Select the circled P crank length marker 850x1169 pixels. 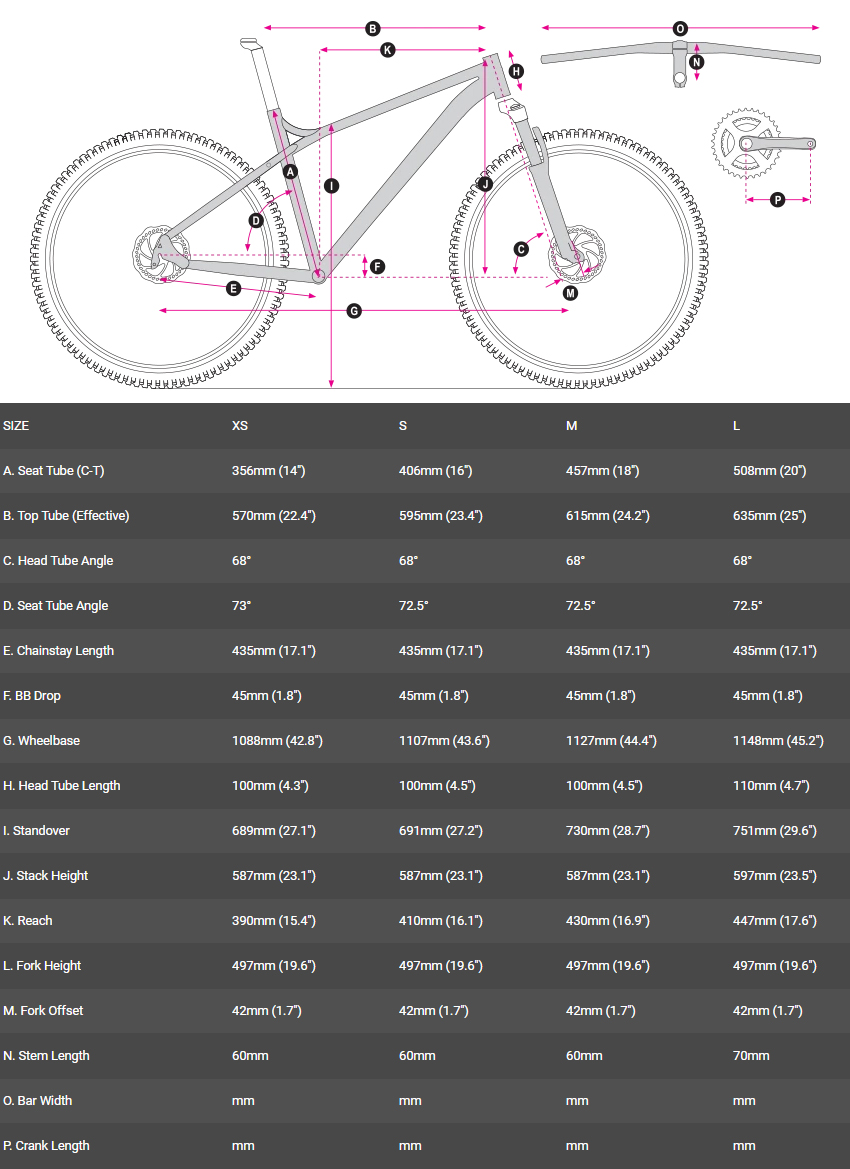pyautogui.click(x=778, y=200)
